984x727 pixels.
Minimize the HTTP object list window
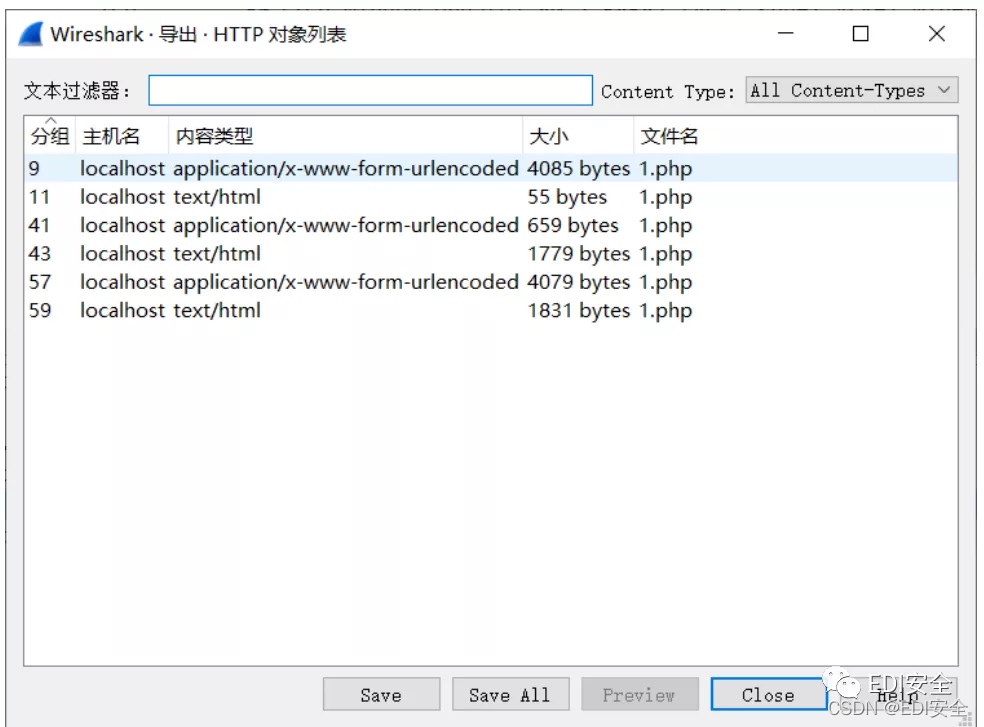(786, 33)
